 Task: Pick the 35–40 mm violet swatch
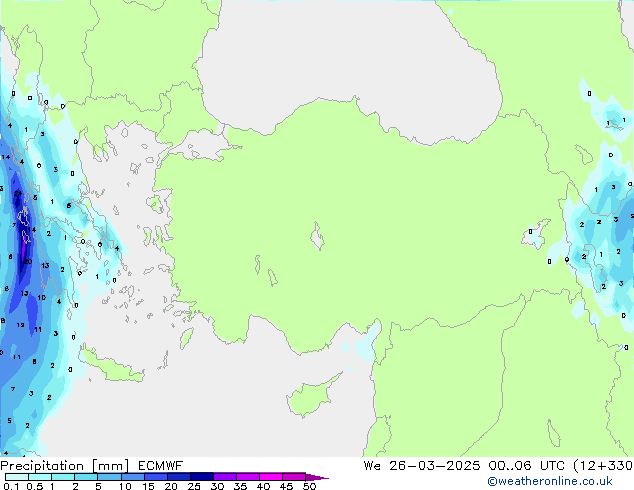(x=248, y=477)
